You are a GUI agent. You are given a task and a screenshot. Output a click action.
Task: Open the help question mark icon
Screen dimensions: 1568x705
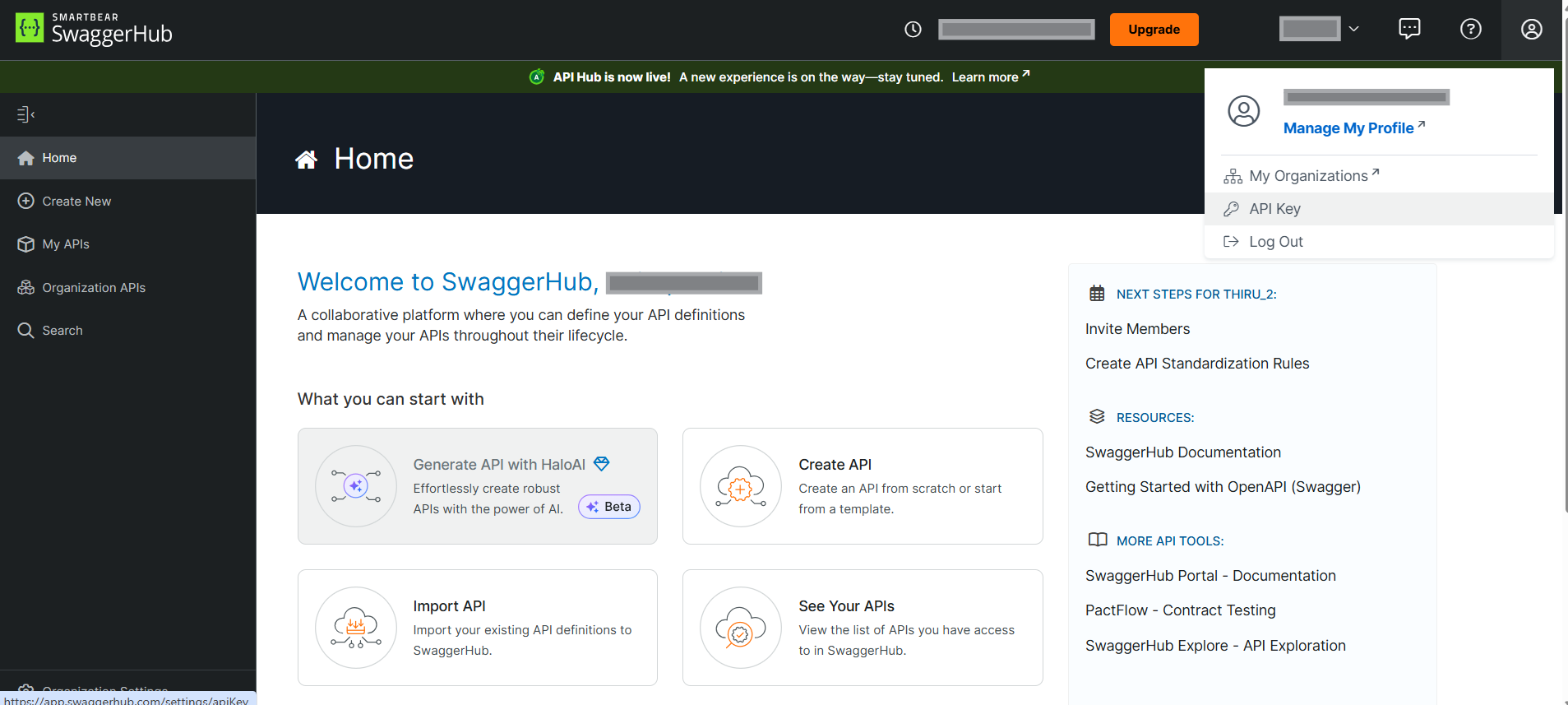coord(1471,29)
